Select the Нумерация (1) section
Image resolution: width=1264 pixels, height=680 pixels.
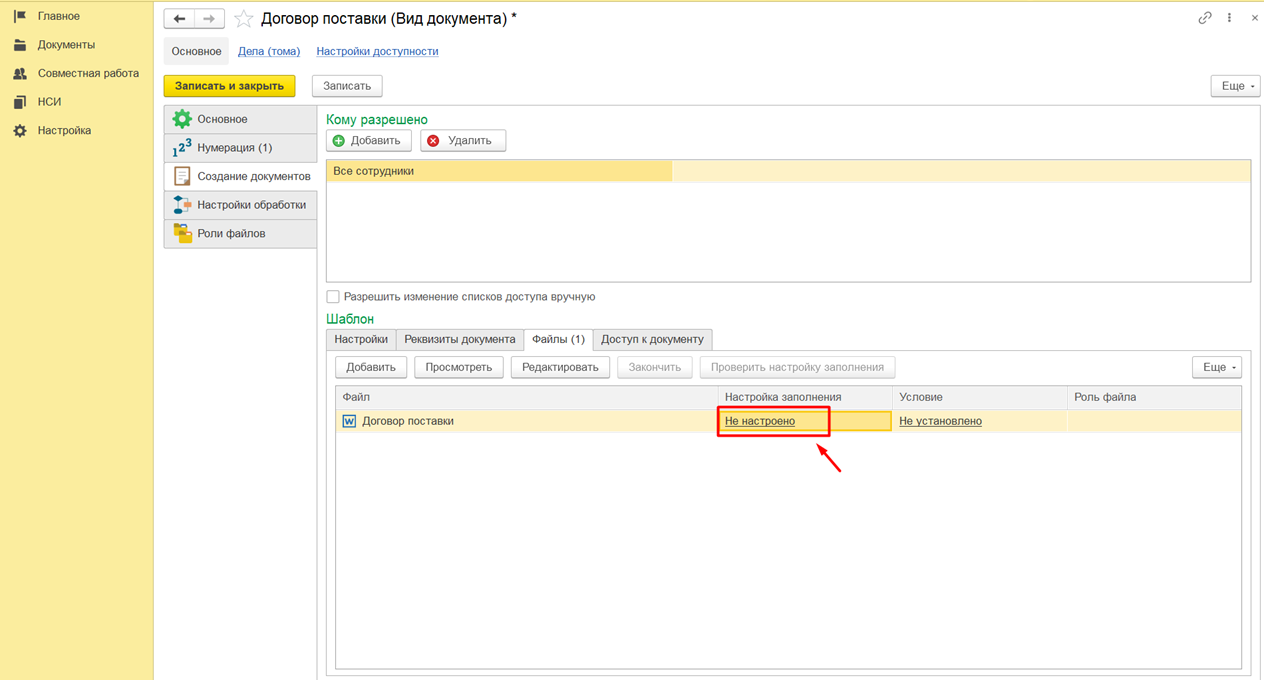coord(240,148)
